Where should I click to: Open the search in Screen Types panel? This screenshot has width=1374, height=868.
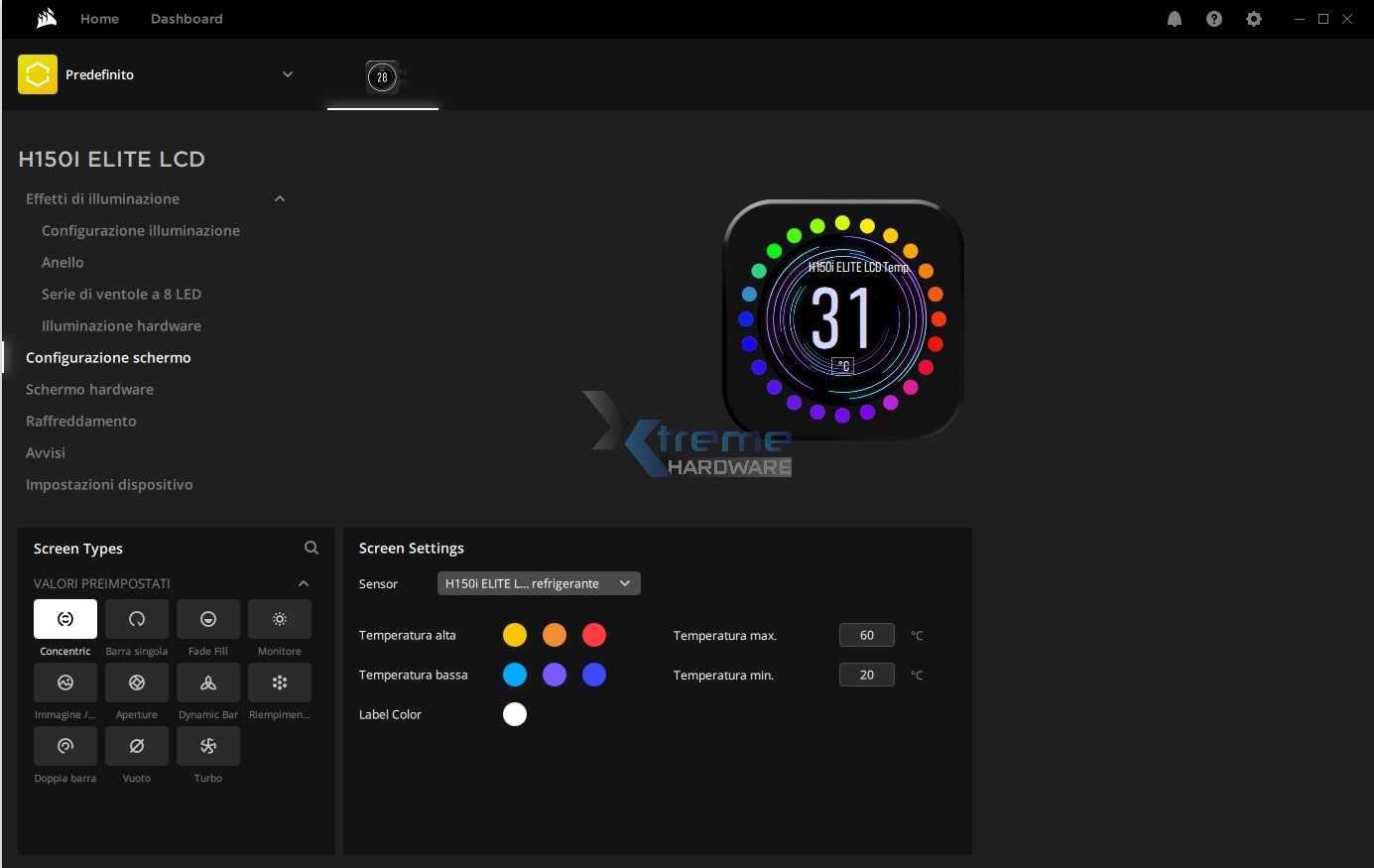tap(312, 548)
